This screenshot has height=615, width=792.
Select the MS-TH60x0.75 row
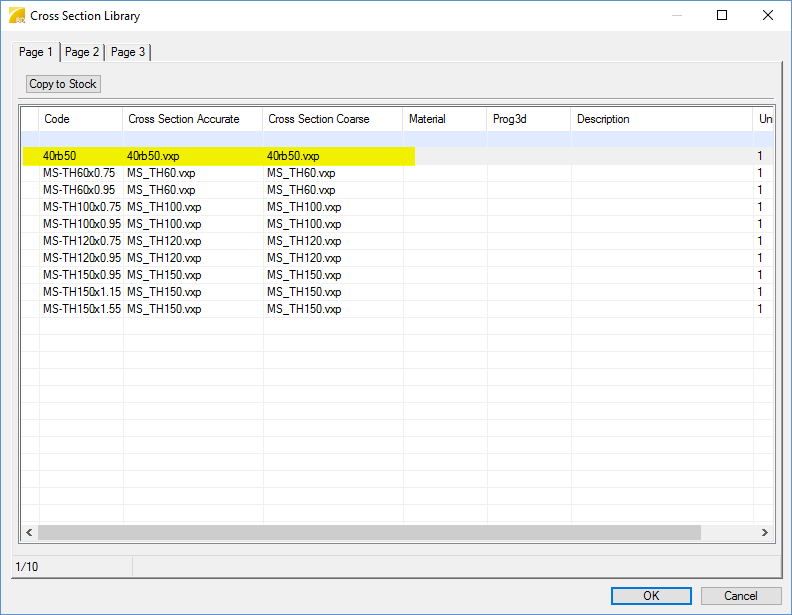coord(79,173)
